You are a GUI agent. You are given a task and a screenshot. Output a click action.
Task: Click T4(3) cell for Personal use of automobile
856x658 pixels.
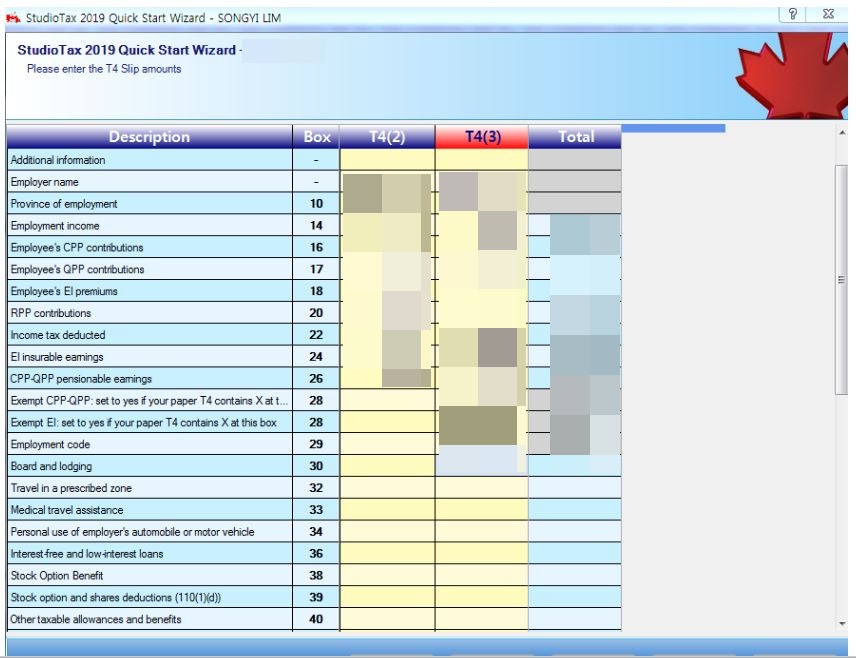tap(482, 531)
